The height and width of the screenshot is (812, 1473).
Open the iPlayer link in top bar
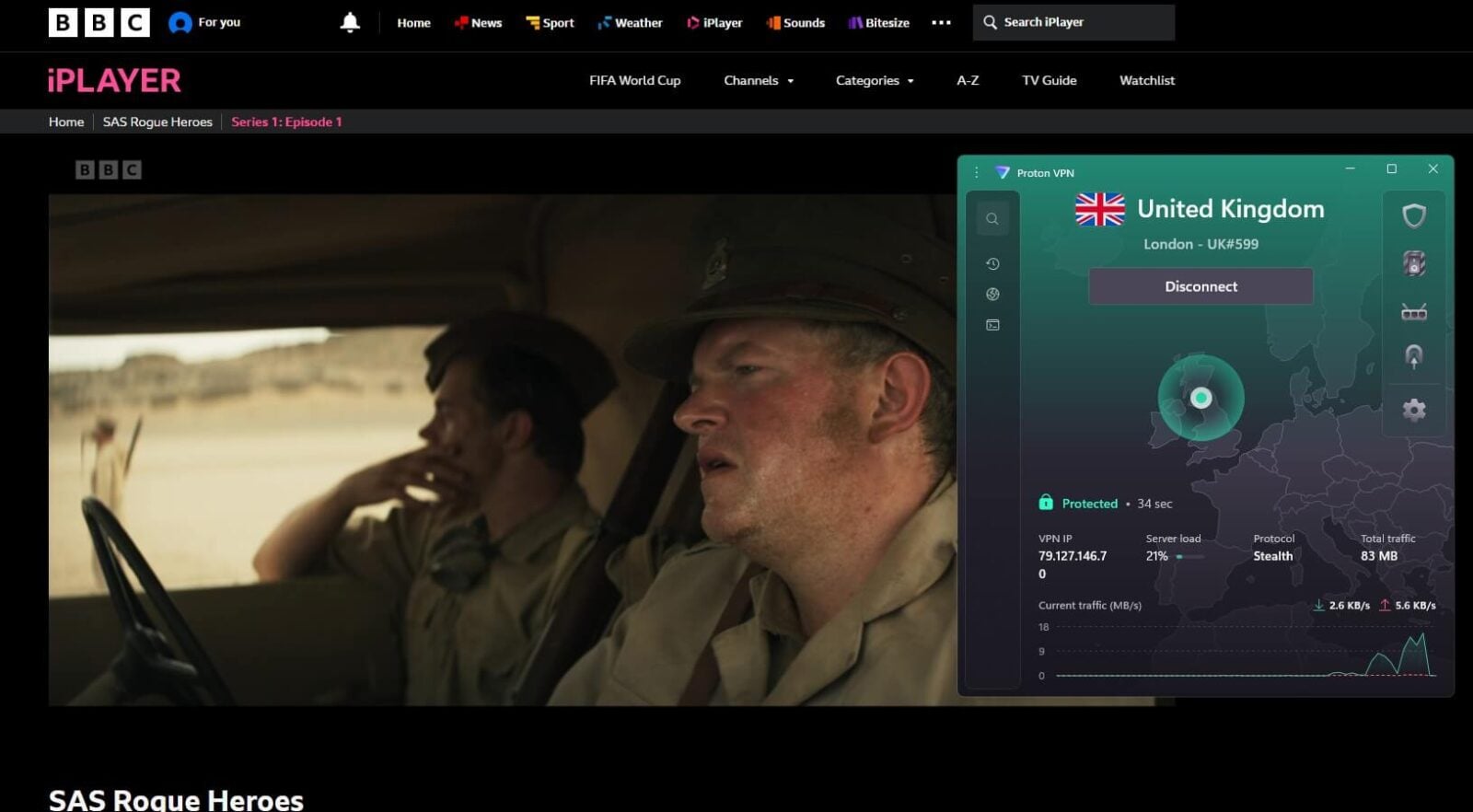714,22
